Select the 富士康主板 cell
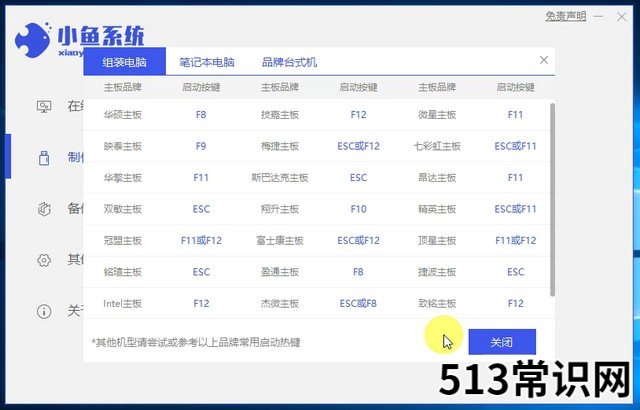The height and width of the screenshot is (410, 640). (x=280, y=240)
